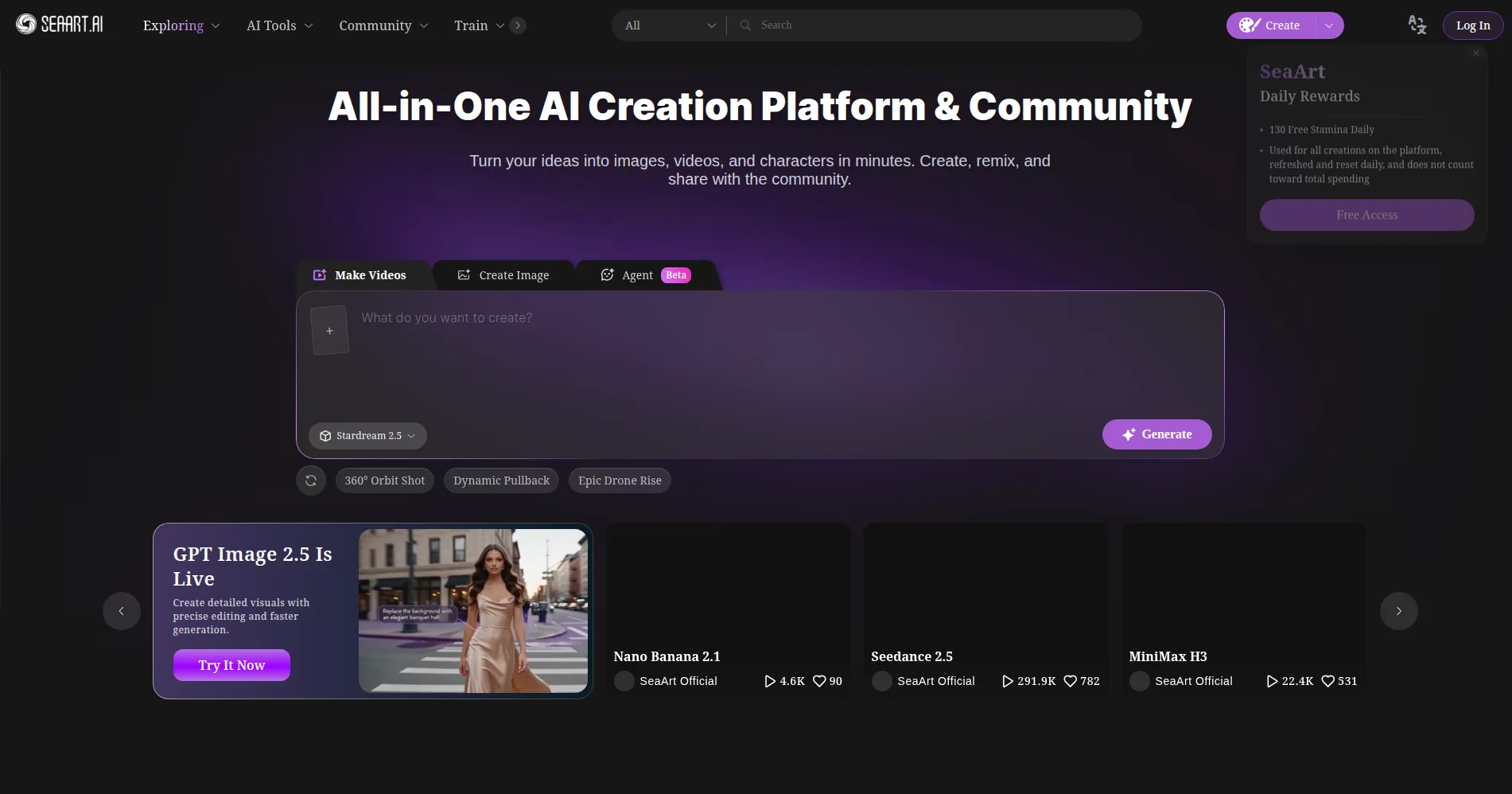1512x794 pixels.
Task: Click the refresh suggestions icon
Action: 311,481
